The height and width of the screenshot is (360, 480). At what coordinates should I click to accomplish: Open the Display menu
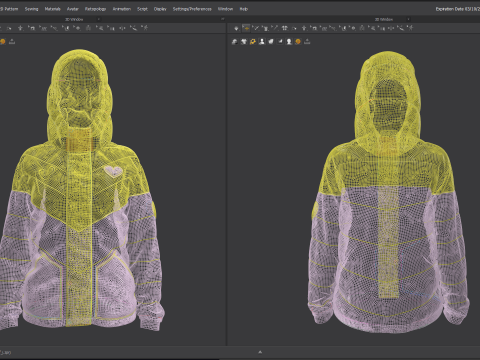tap(160, 9)
